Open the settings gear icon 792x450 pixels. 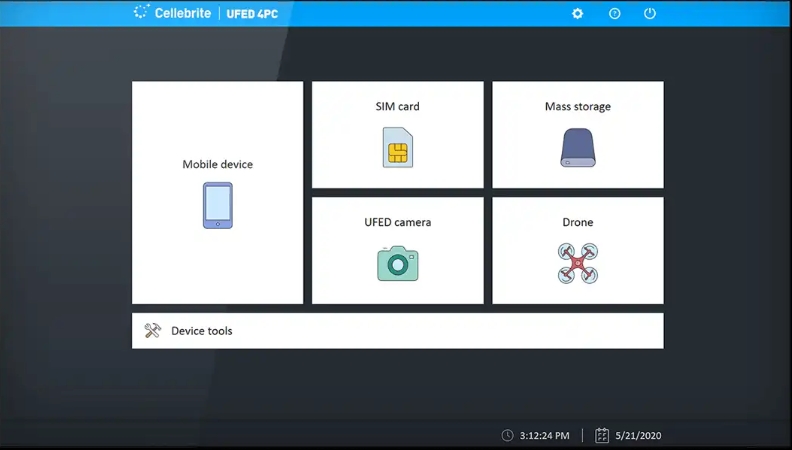click(x=577, y=14)
